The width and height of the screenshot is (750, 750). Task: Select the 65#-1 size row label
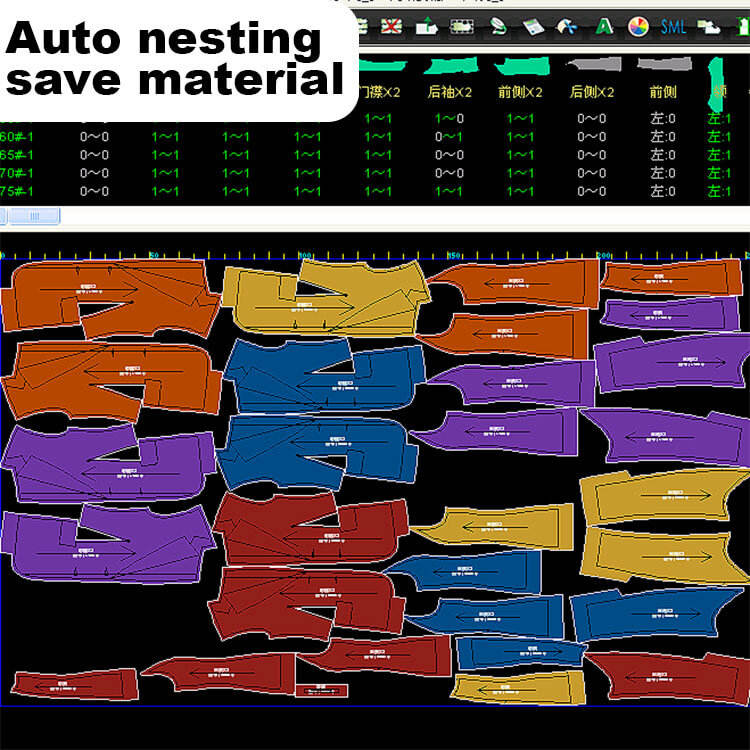[17, 155]
